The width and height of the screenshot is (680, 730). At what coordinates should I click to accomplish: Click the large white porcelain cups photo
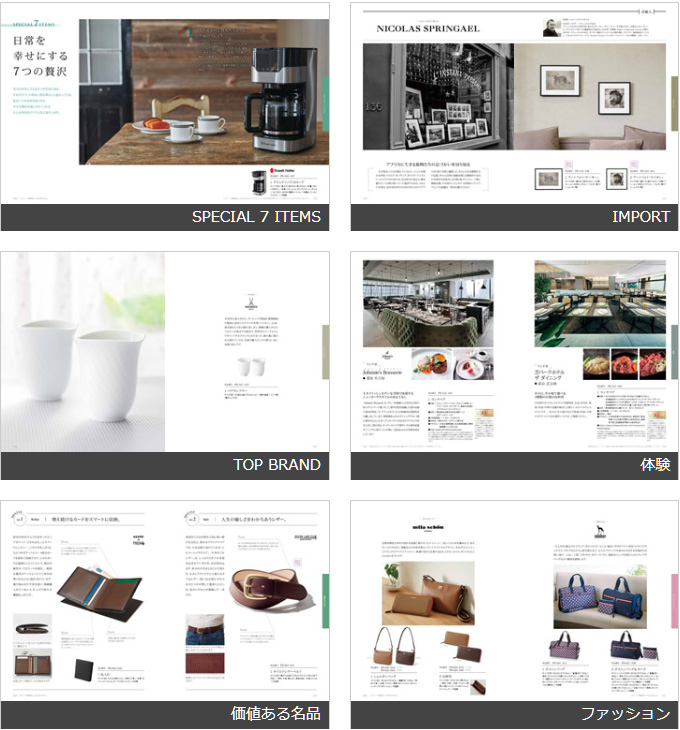click(x=82, y=352)
